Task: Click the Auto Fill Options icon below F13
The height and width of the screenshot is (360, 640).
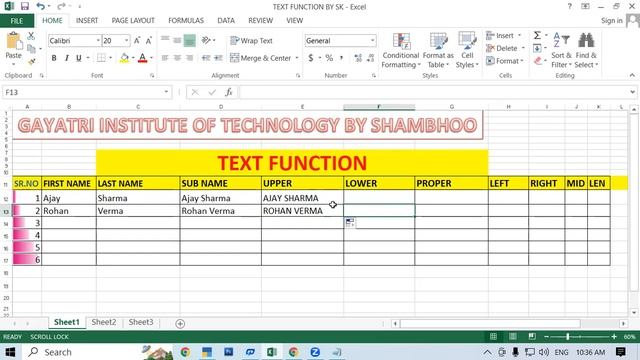Action: (350, 222)
